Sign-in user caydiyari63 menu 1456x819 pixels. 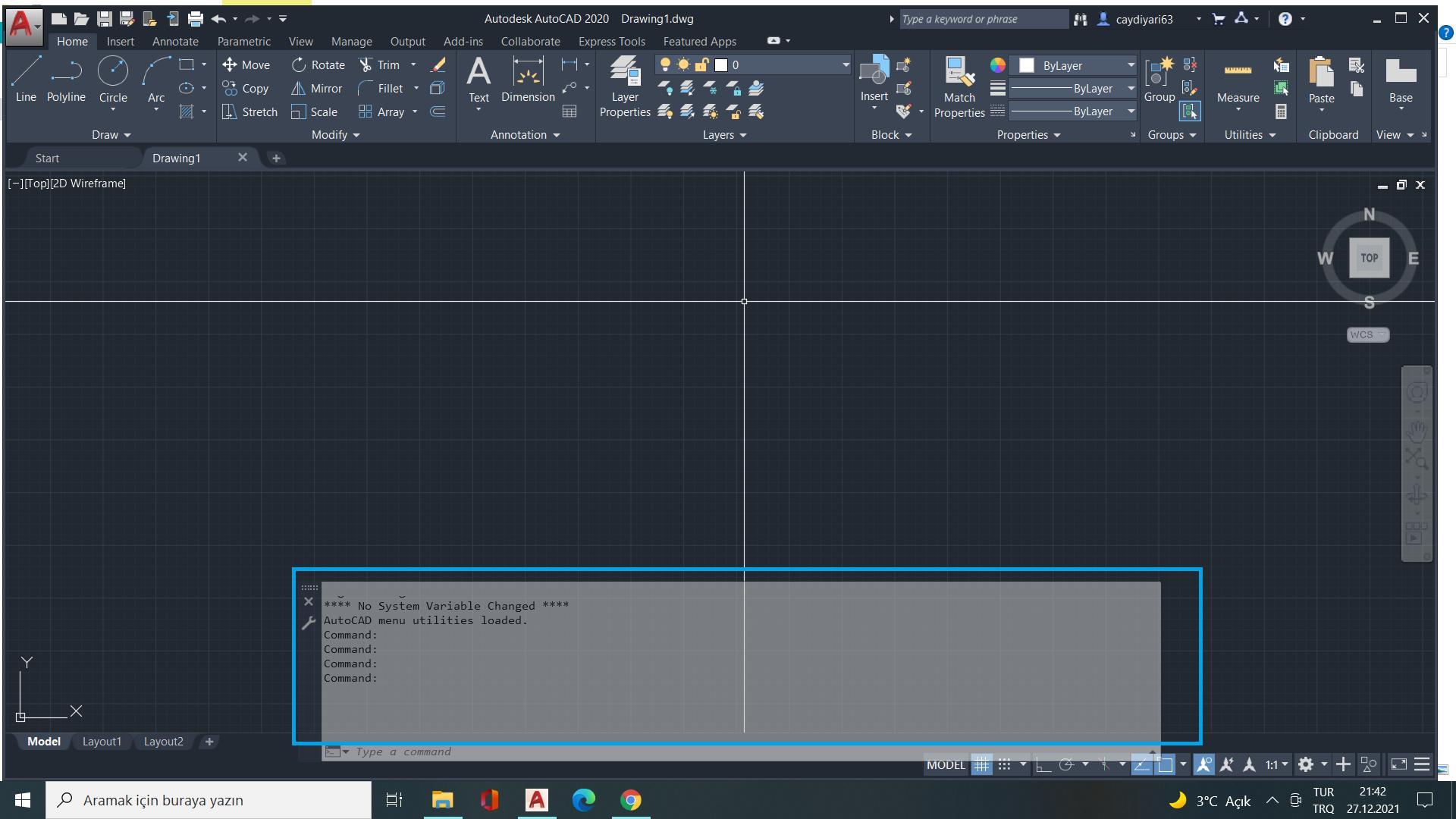click(x=1144, y=19)
